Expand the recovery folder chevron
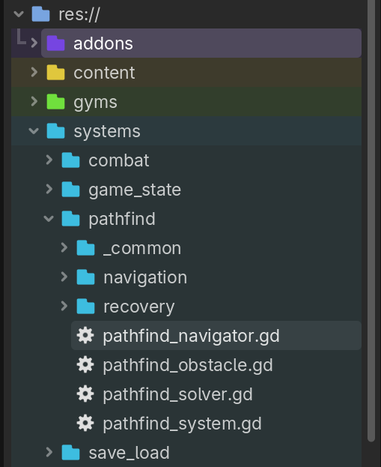Viewport: 381px width, 467px height. pyautogui.click(x=64, y=306)
